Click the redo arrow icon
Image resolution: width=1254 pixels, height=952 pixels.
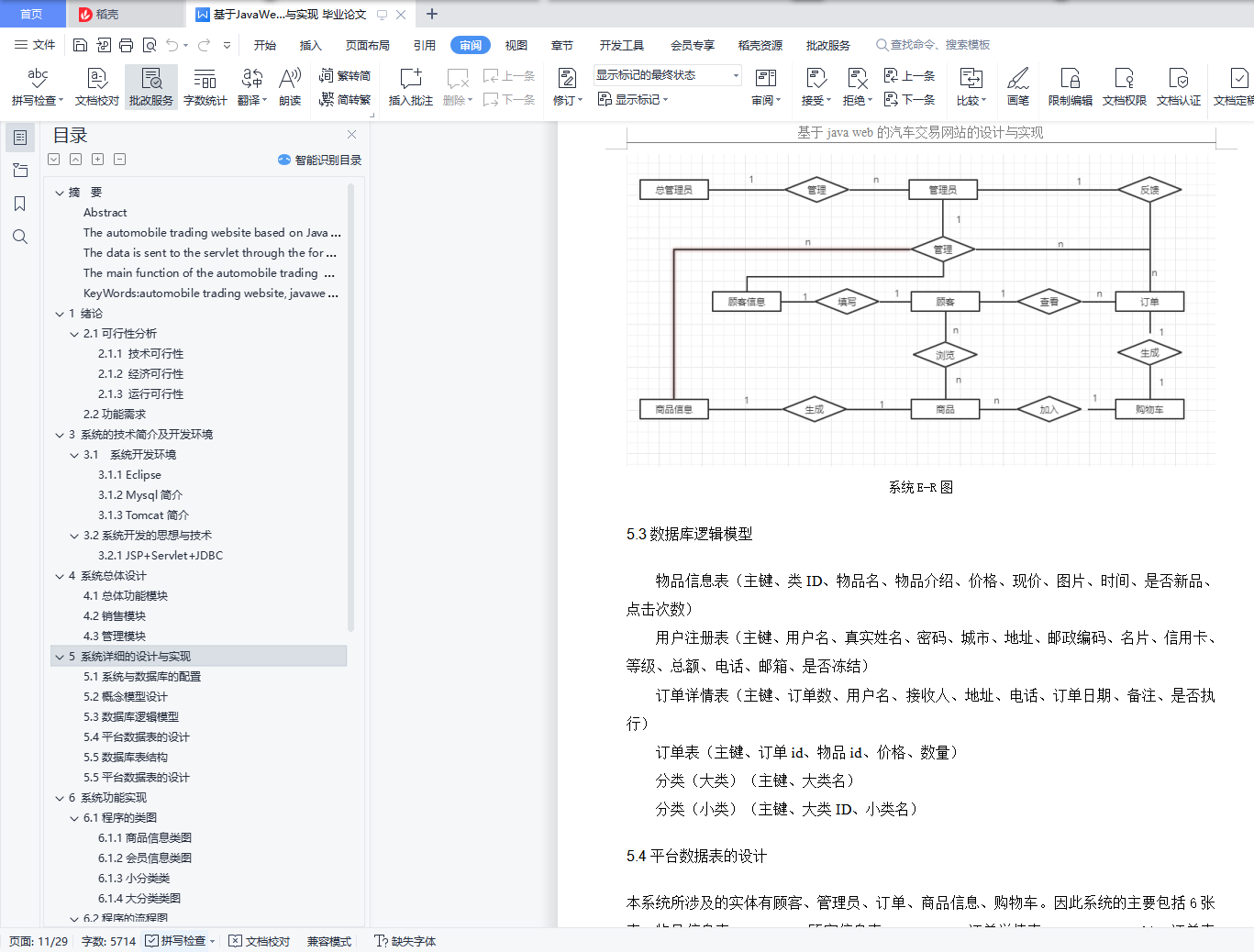204,45
